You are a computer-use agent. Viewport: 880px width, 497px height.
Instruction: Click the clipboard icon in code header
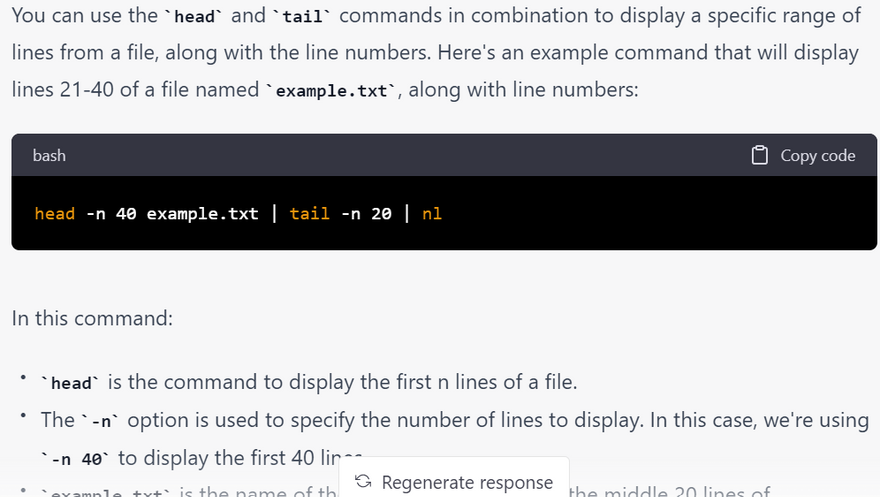(x=760, y=155)
